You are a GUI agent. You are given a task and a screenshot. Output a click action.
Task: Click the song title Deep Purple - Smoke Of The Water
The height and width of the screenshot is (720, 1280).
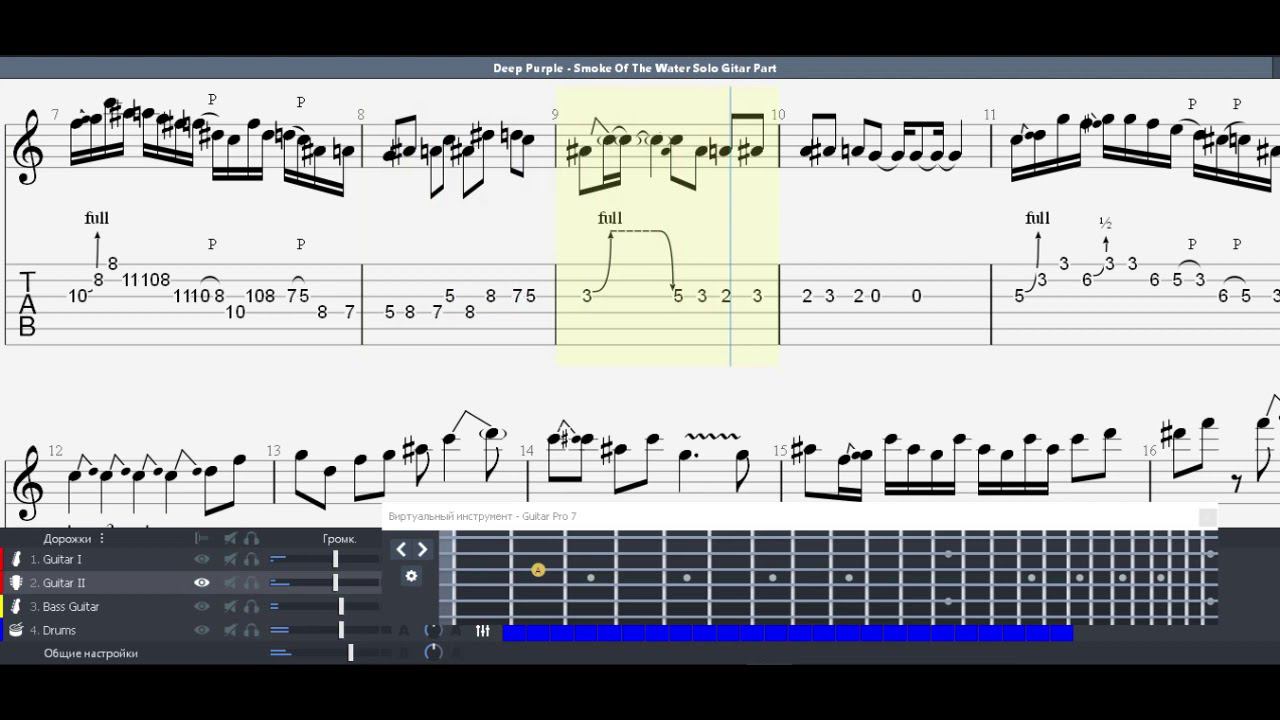click(635, 68)
